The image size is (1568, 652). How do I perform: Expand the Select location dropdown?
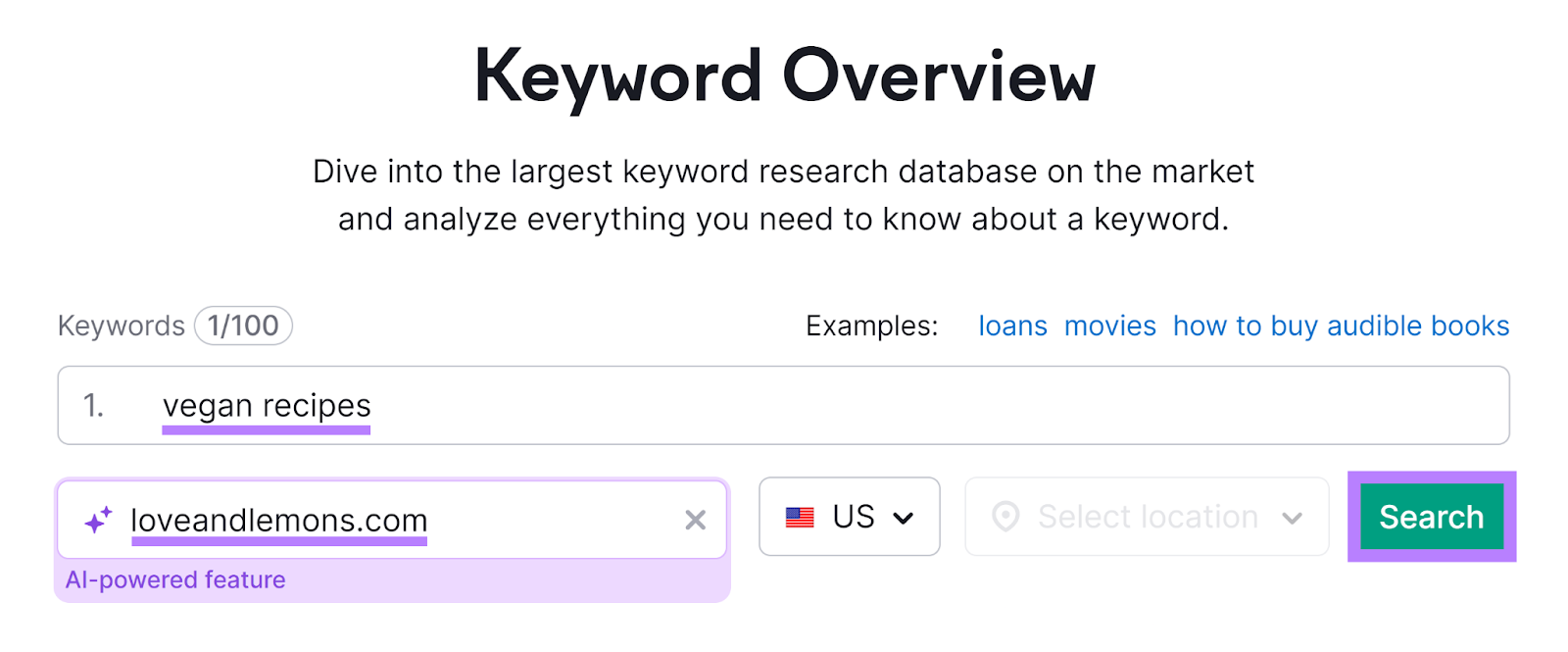(x=1147, y=517)
